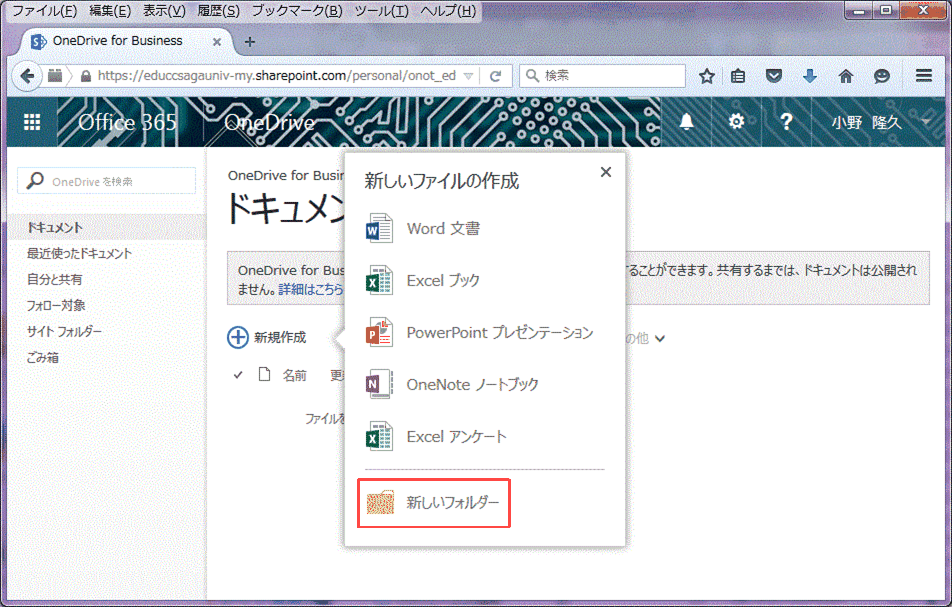952x607 pixels.
Task: Click the OneDrive search magnifier icon
Action: (x=35, y=180)
